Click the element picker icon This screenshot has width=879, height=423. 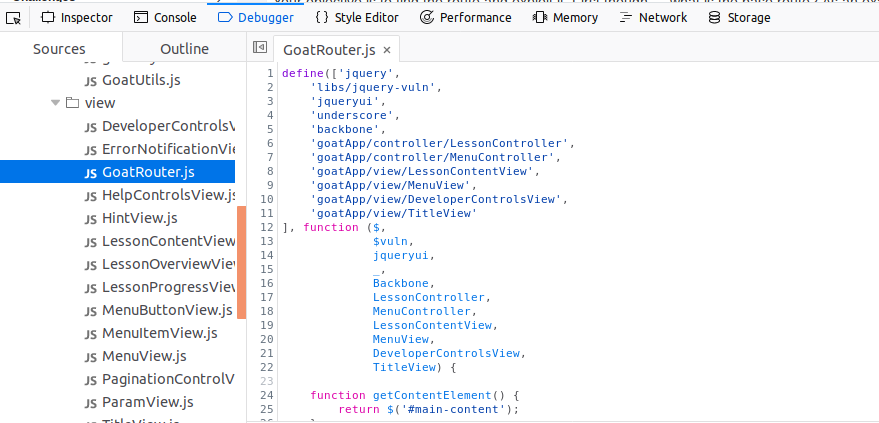(14, 17)
